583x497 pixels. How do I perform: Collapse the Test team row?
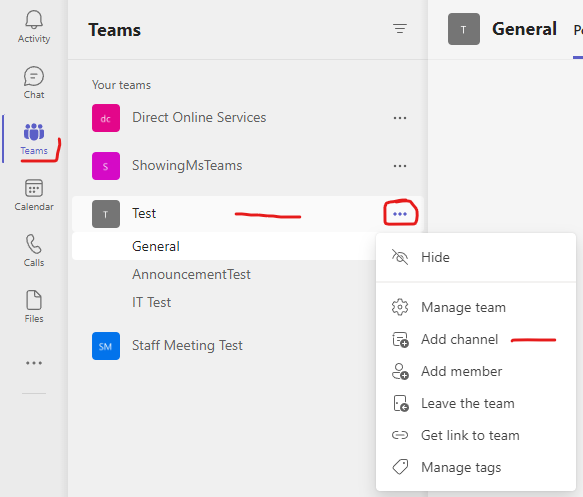tap(248, 214)
